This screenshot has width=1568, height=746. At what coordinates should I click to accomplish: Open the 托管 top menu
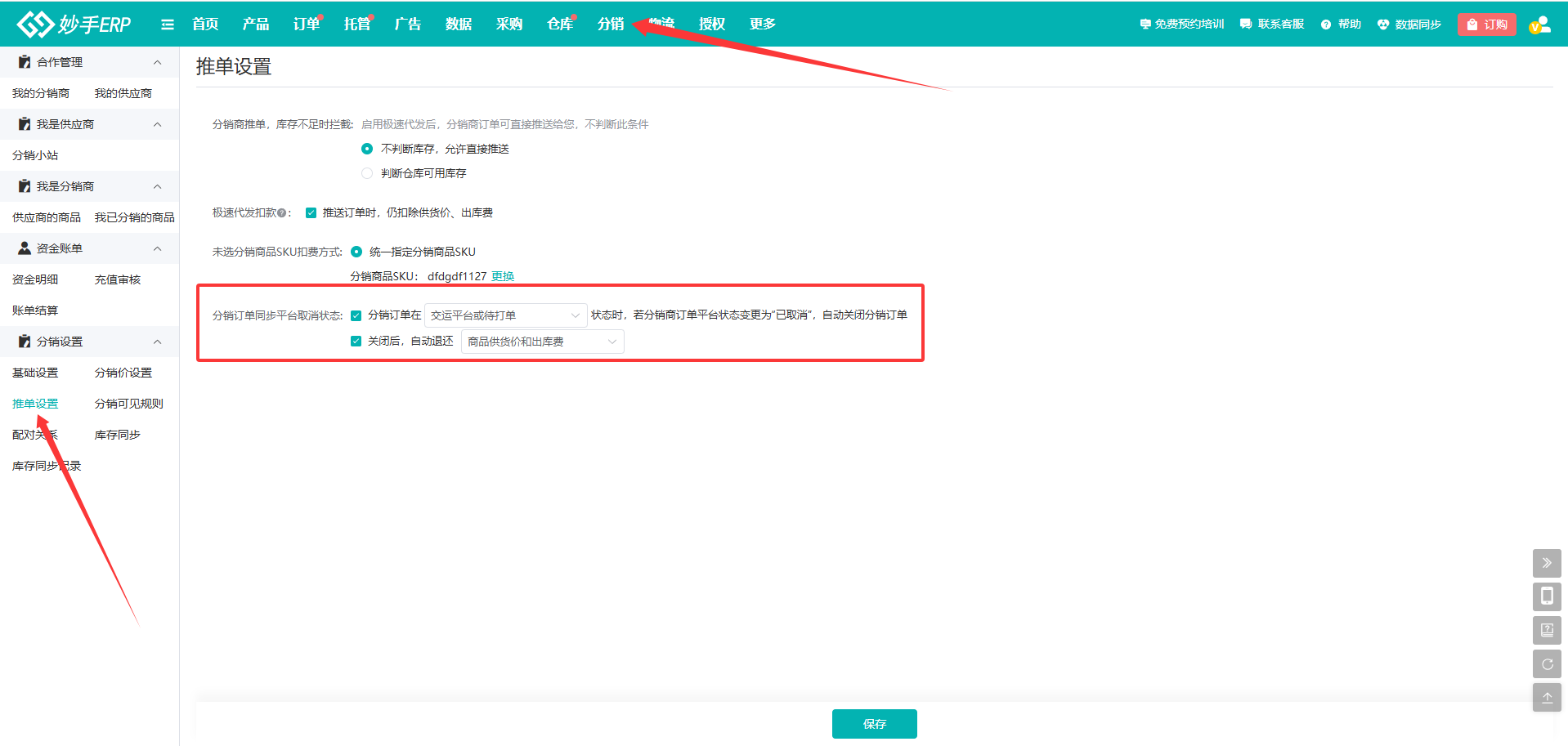pos(357,25)
